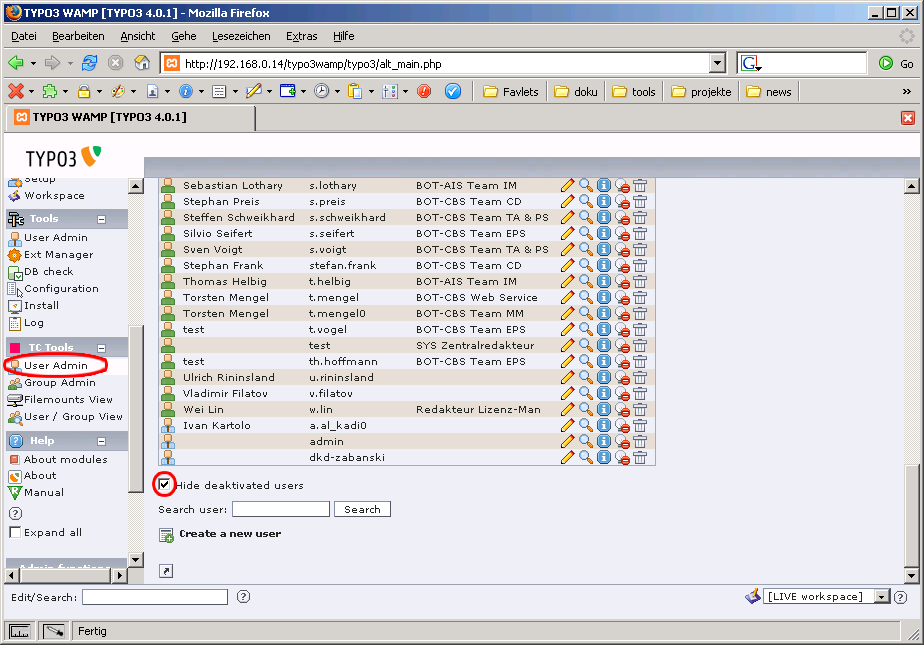Click the question mark icon above Expand all
The height and width of the screenshot is (645, 924).
15,514
